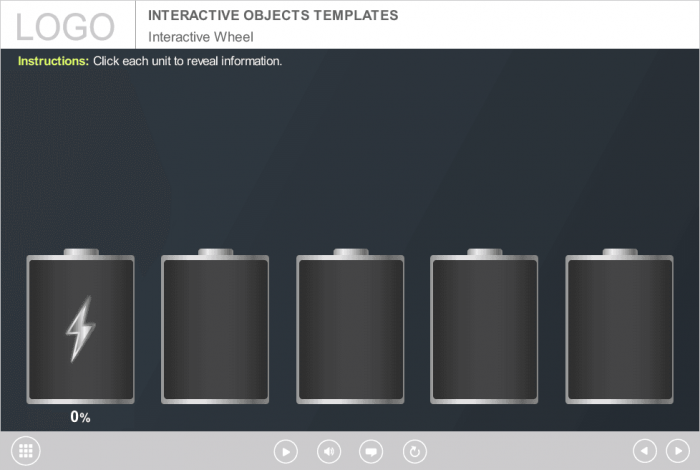Go to previous slide arrow
Image resolution: width=700 pixels, height=470 pixels.
645,451
